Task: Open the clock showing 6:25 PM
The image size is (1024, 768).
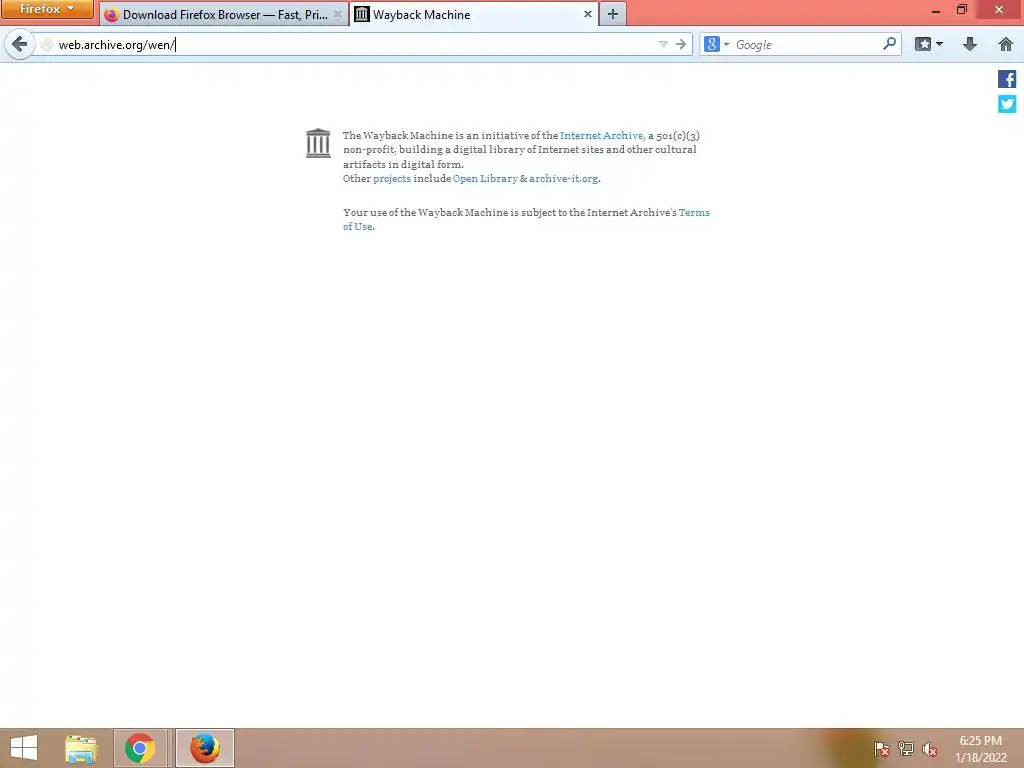Action: point(980,748)
